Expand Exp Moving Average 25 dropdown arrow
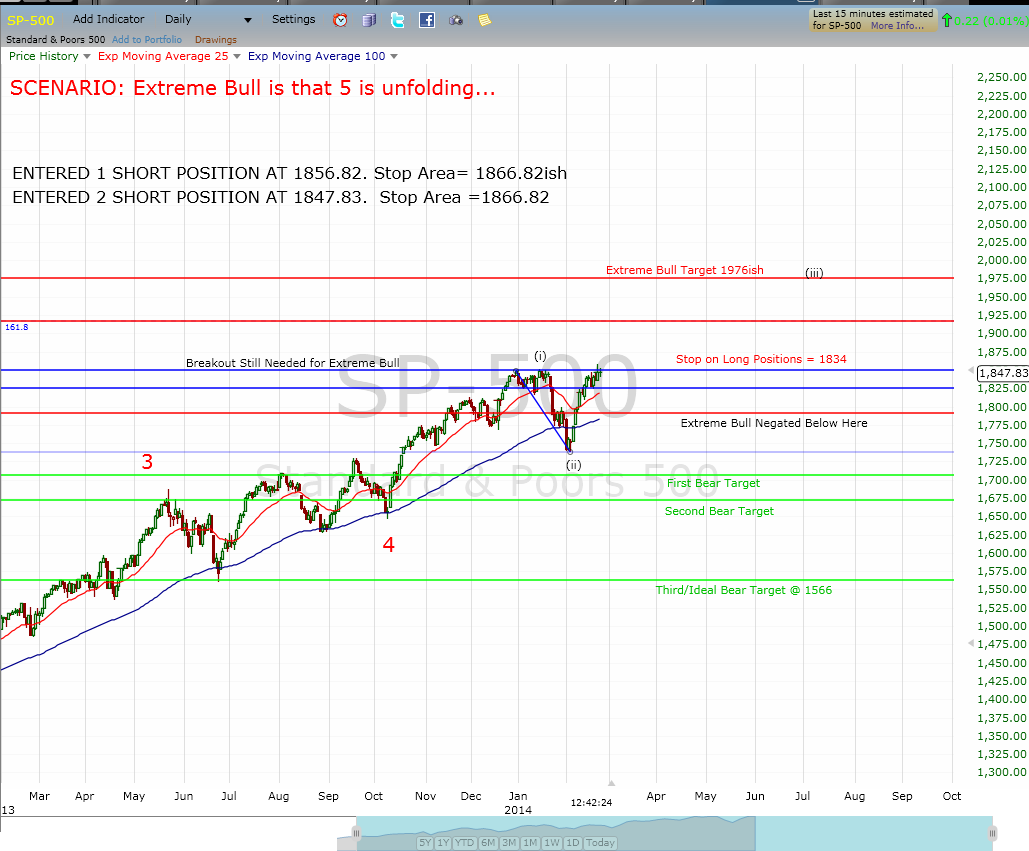The image size is (1029, 851). pyautogui.click(x=237, y=56)
